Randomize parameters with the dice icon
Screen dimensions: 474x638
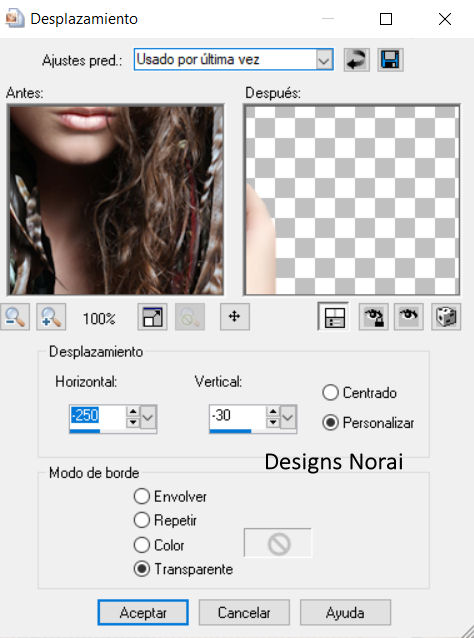[446, 317]
